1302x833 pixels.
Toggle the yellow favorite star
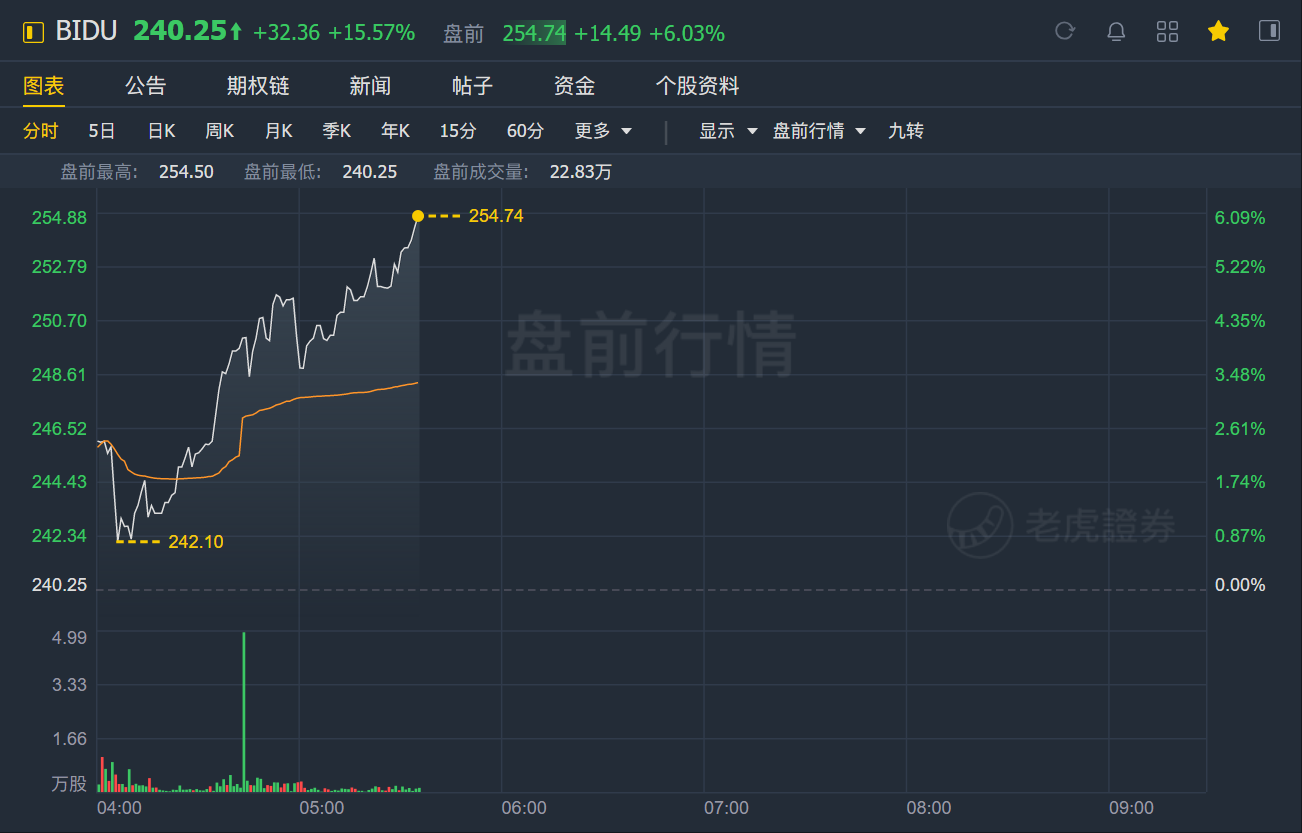point(1218,31)
